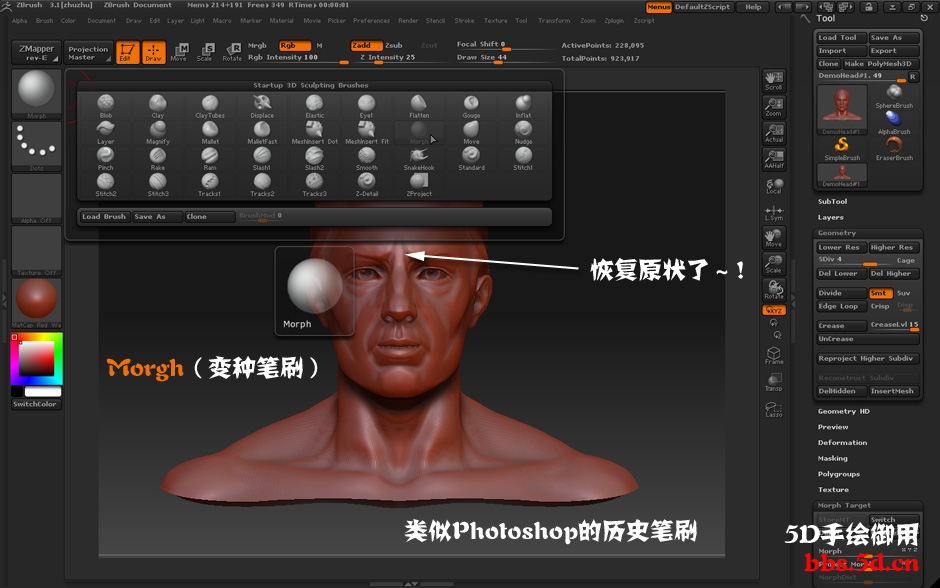This screenshot has height=588, width=940.
Task: Pick the Rake brush
Action: [x=158, y=159]
